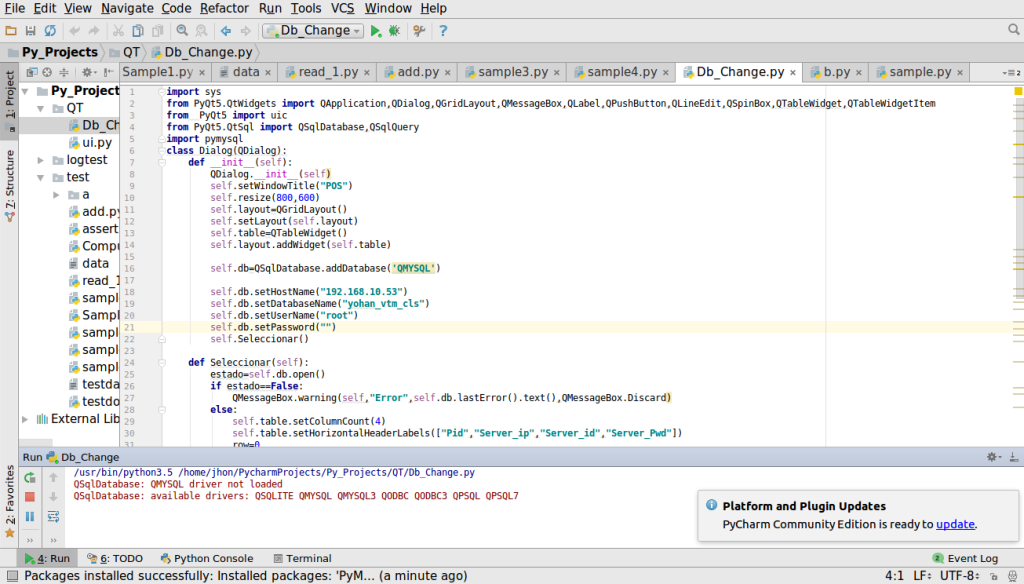Open the Terminal tool window button
This screenshot has height=584, width=1024.
tap(302, 559)
